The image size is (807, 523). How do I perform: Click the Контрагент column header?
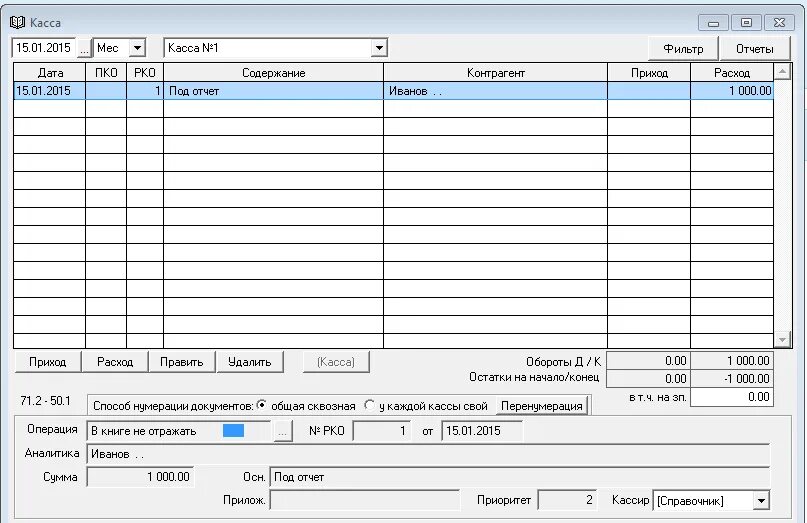point(496,73)
